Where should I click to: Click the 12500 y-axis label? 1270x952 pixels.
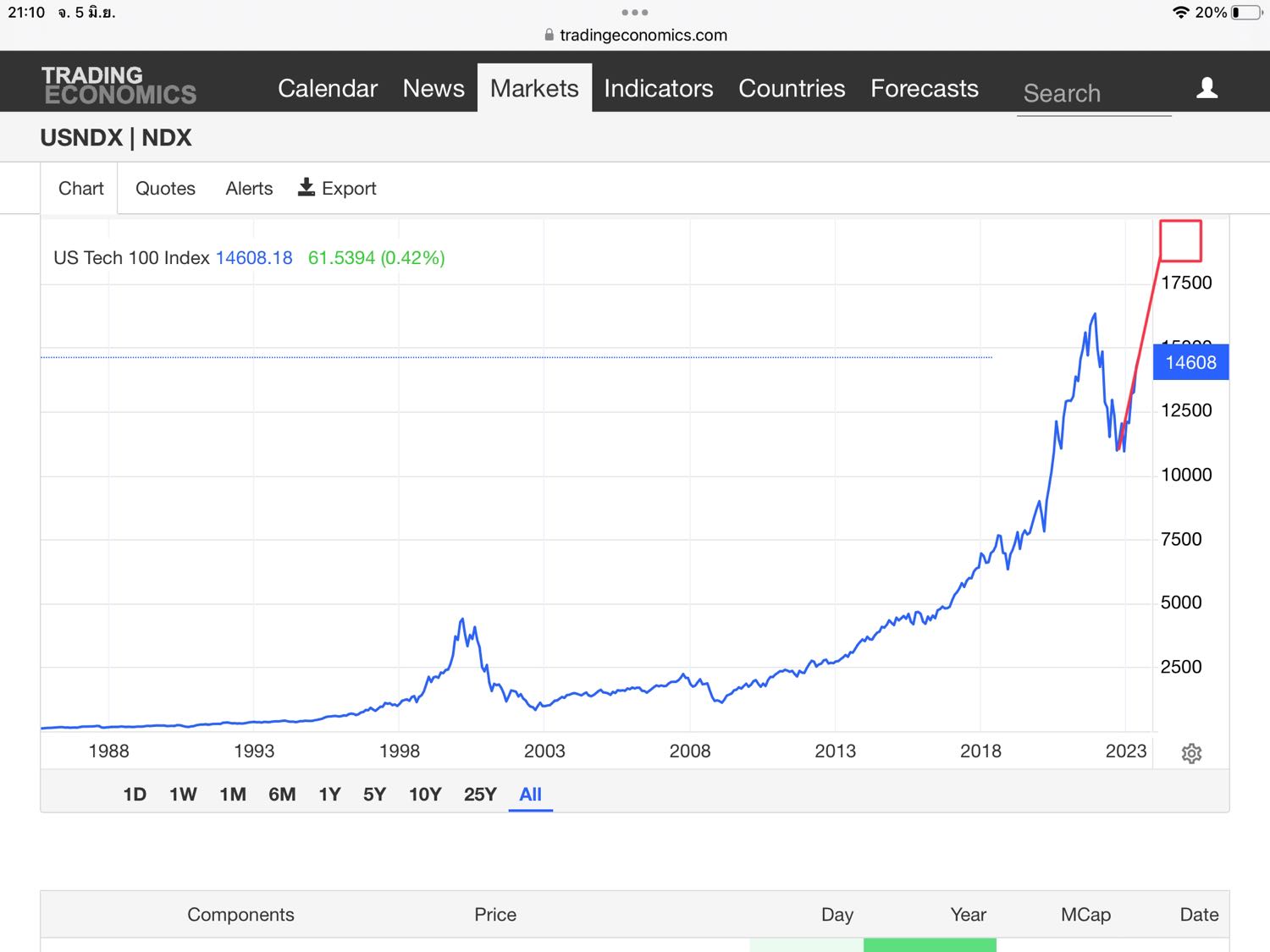pyautogui.click(x=1186, y=410)
